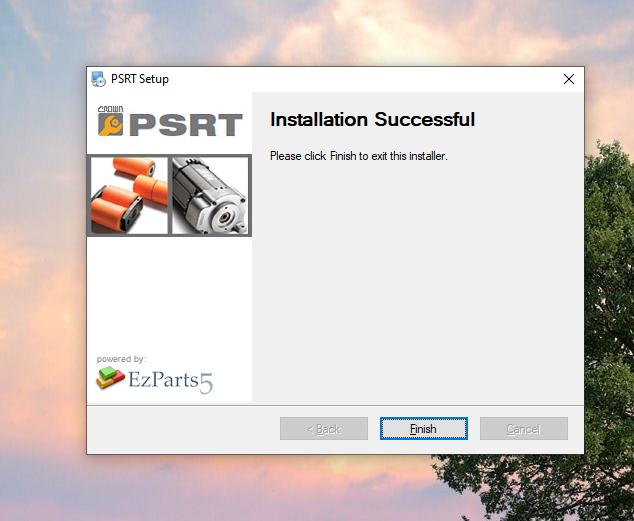Click the tree on the desktop wallpaper
This screenshot has height=521, width=634.
tap(609, 283)
